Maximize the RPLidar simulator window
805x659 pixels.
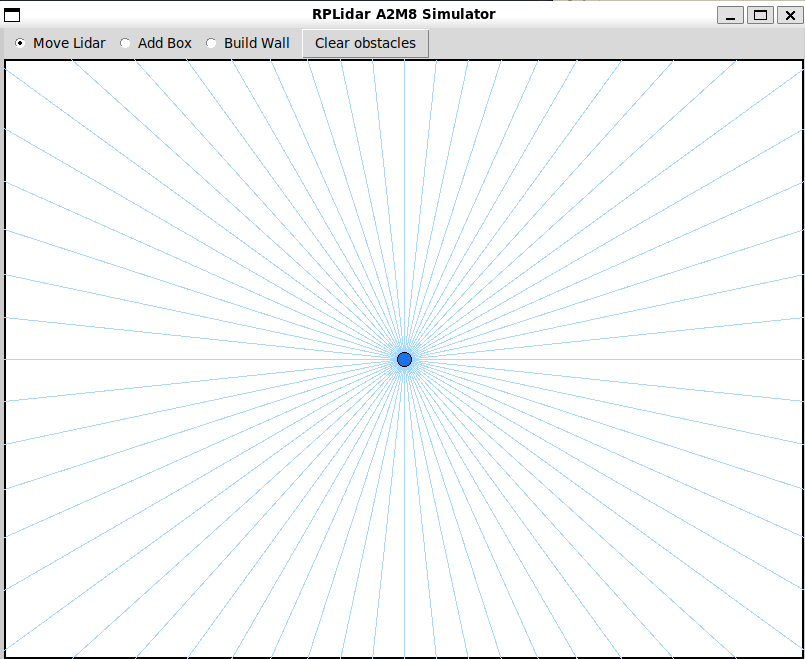(x=760, y=15)
